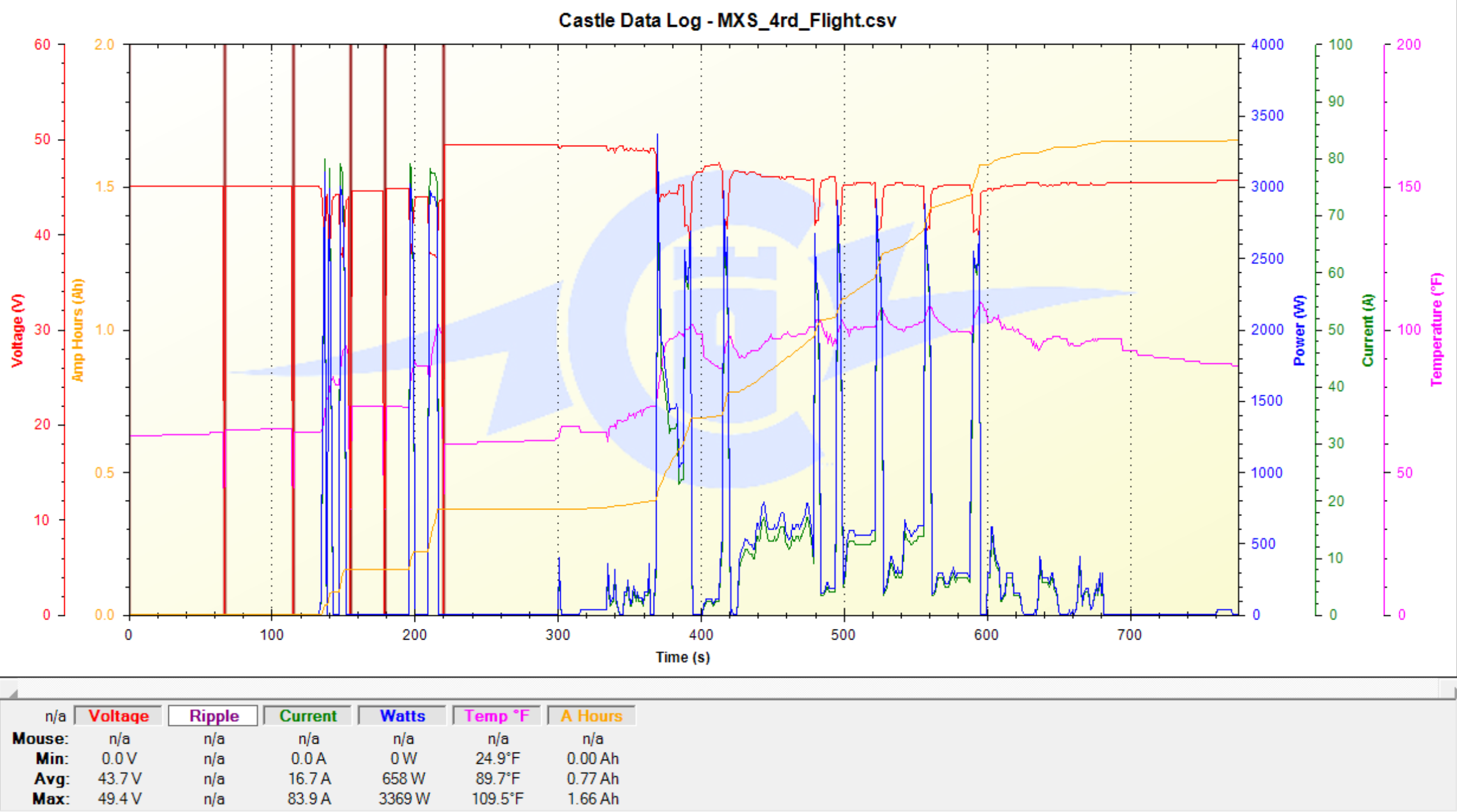
Task: Click the Max amp hours 1.66 Ah
Action: pos(593,798)
